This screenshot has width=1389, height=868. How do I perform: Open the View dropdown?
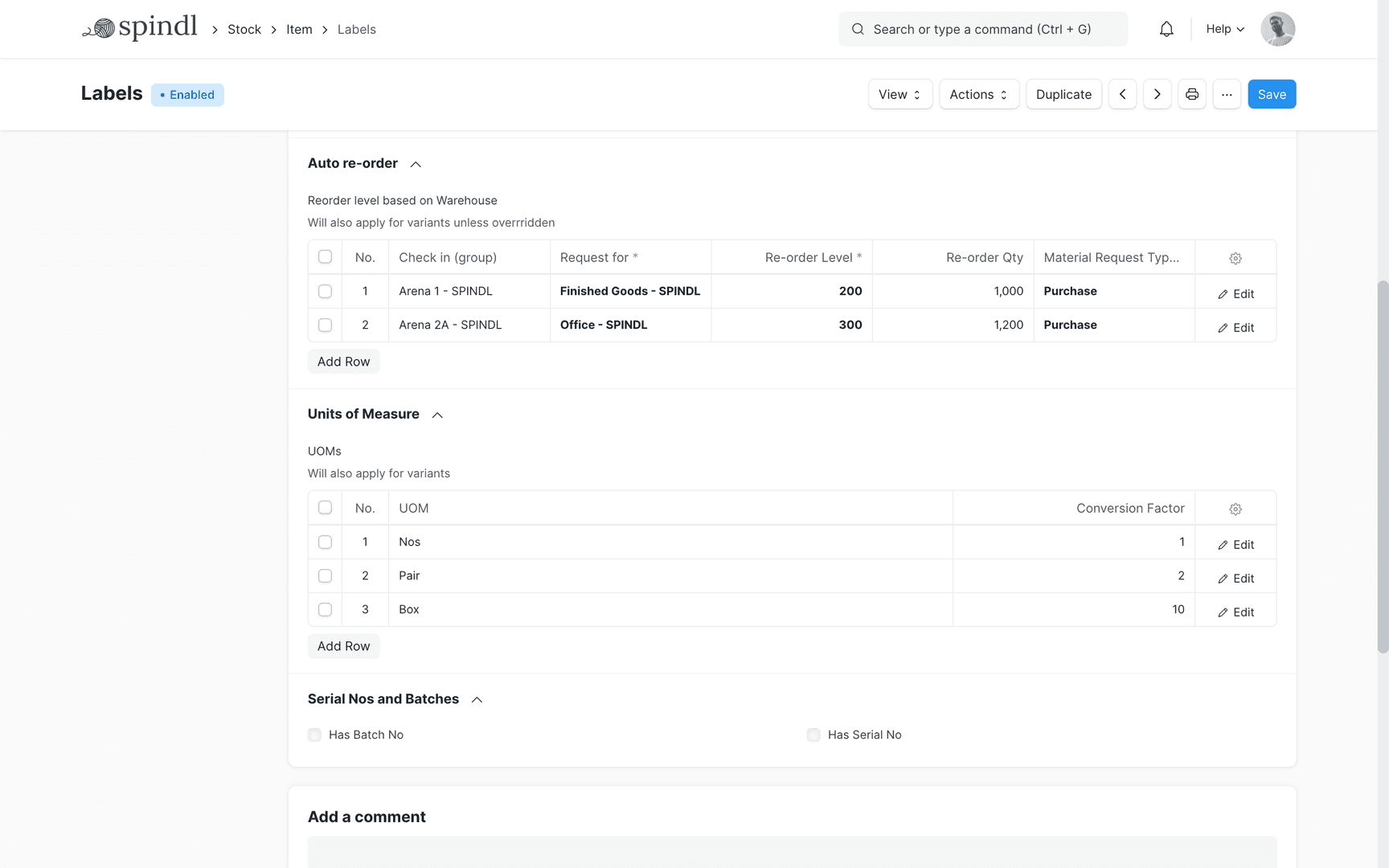899,94
